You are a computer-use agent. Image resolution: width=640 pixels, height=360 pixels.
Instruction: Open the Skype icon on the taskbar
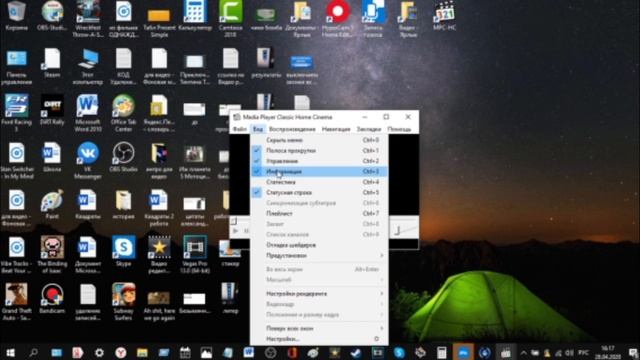(399, 353)
